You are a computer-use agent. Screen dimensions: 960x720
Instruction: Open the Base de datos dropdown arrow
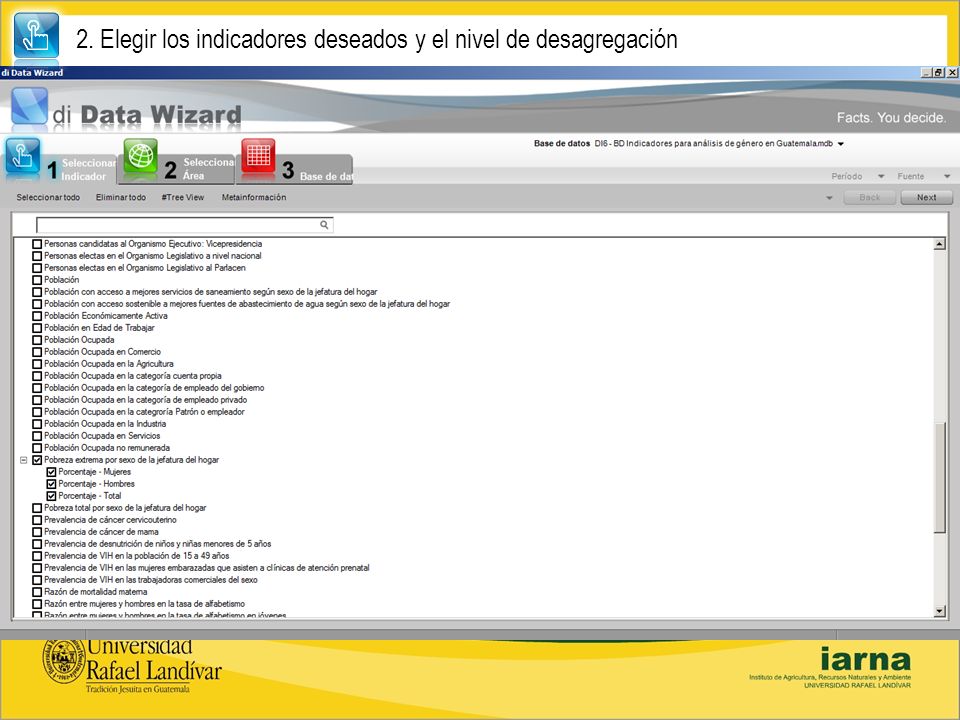point(841,144)
